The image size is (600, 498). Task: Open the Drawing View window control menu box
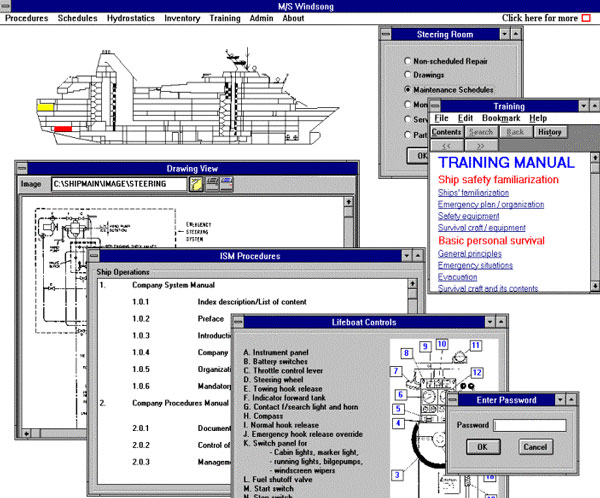pos(22,168)
